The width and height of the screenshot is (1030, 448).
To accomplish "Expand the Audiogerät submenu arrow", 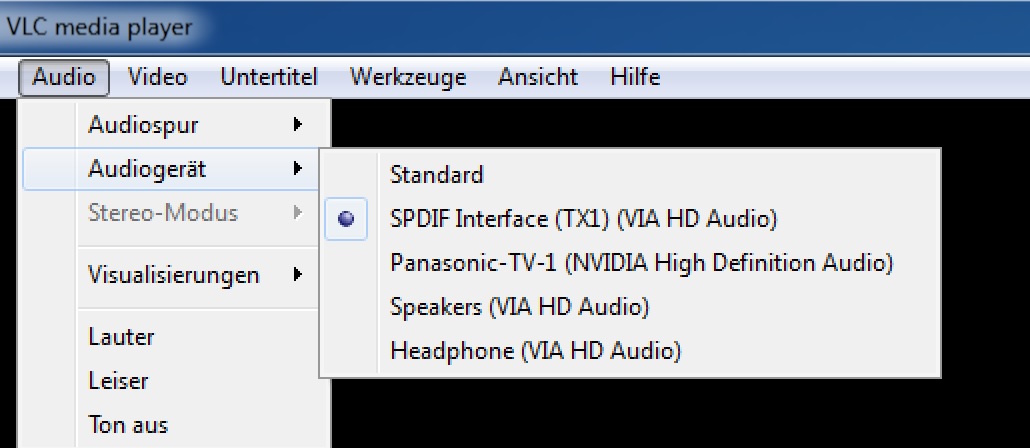I will coord(296,169).
